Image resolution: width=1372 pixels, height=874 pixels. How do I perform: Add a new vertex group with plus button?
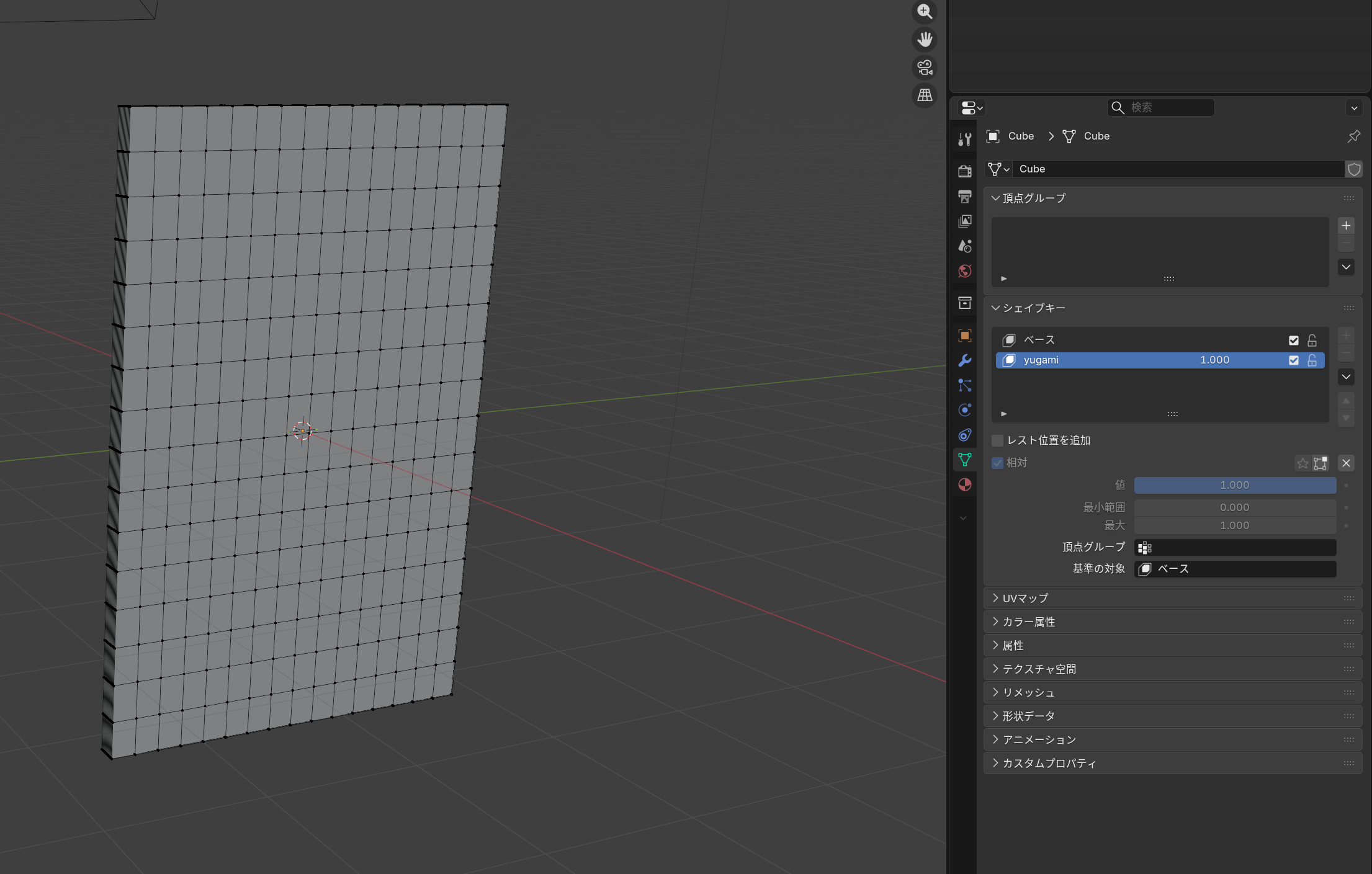point(1345,226)
